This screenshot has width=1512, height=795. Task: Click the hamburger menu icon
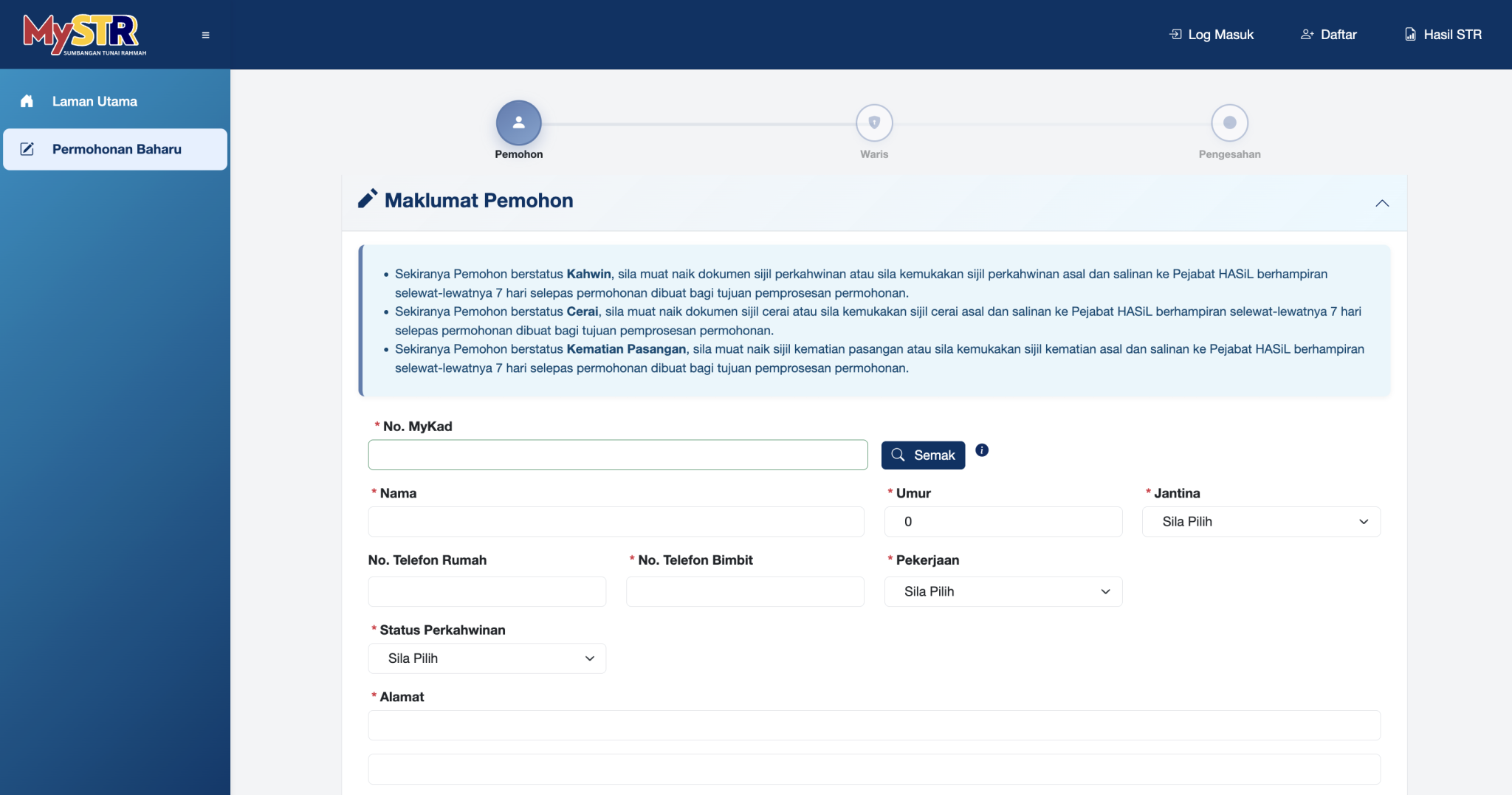pos(205,34)
